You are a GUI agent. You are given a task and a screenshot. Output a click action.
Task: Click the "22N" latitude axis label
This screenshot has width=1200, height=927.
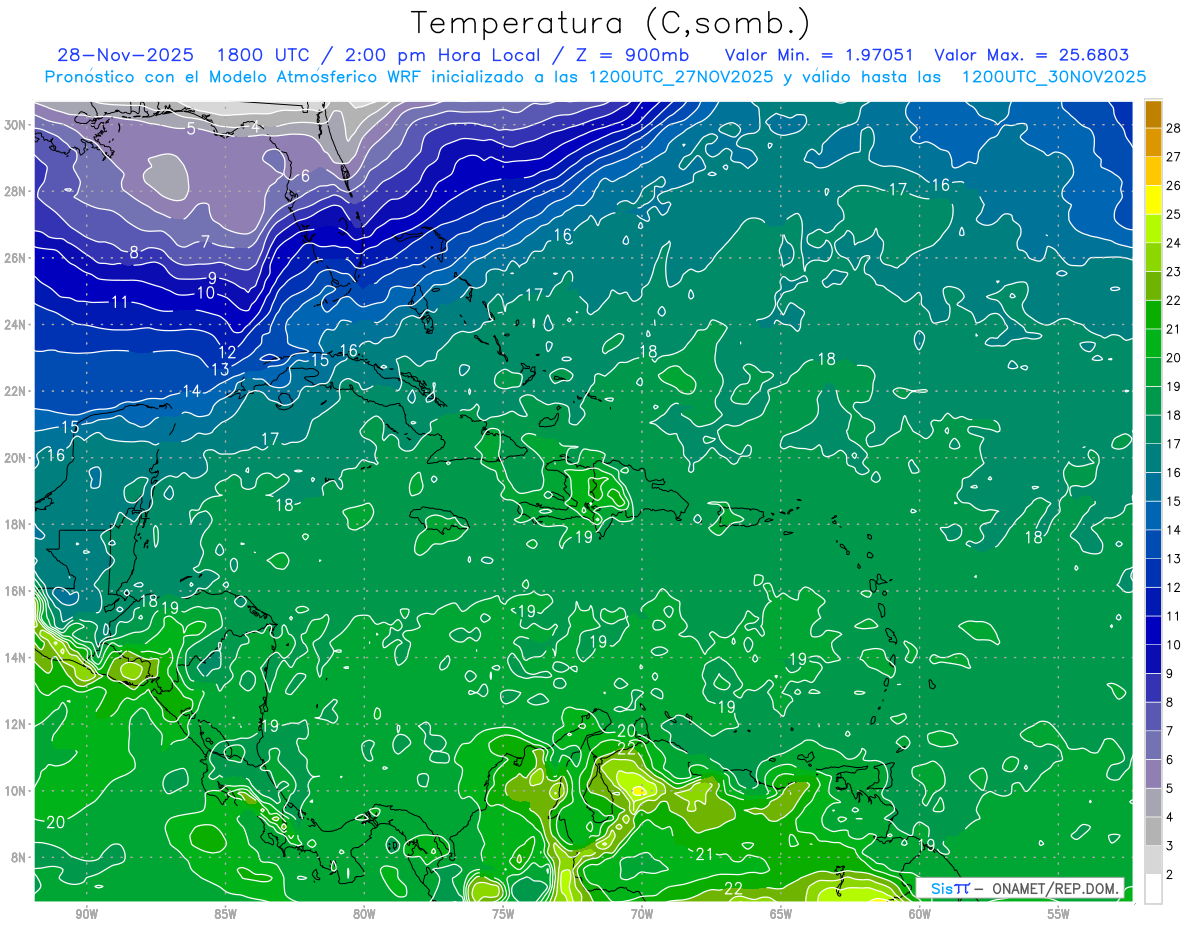pos(16,391)
